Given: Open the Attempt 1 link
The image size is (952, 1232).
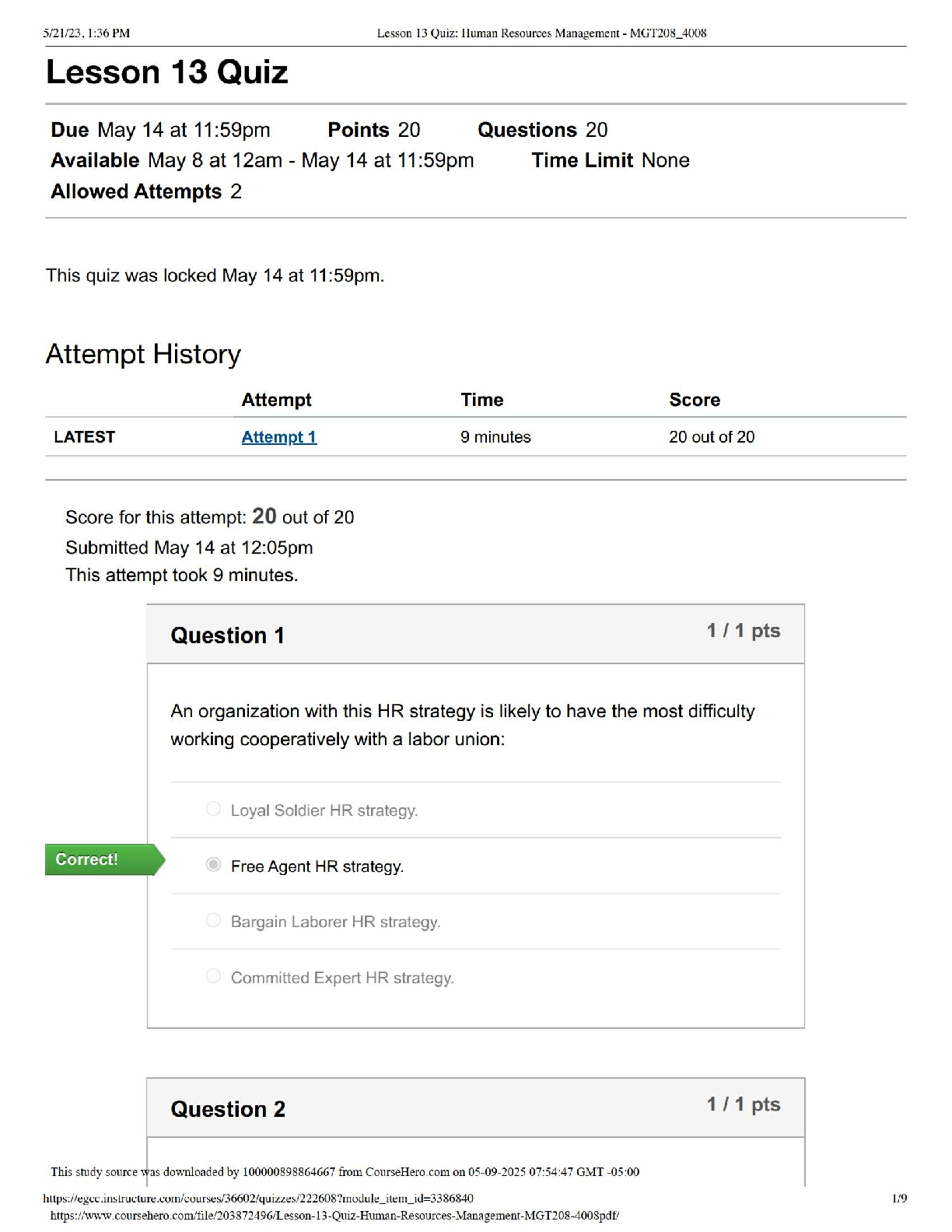Looking at the screenshot, I should [278, 437].
